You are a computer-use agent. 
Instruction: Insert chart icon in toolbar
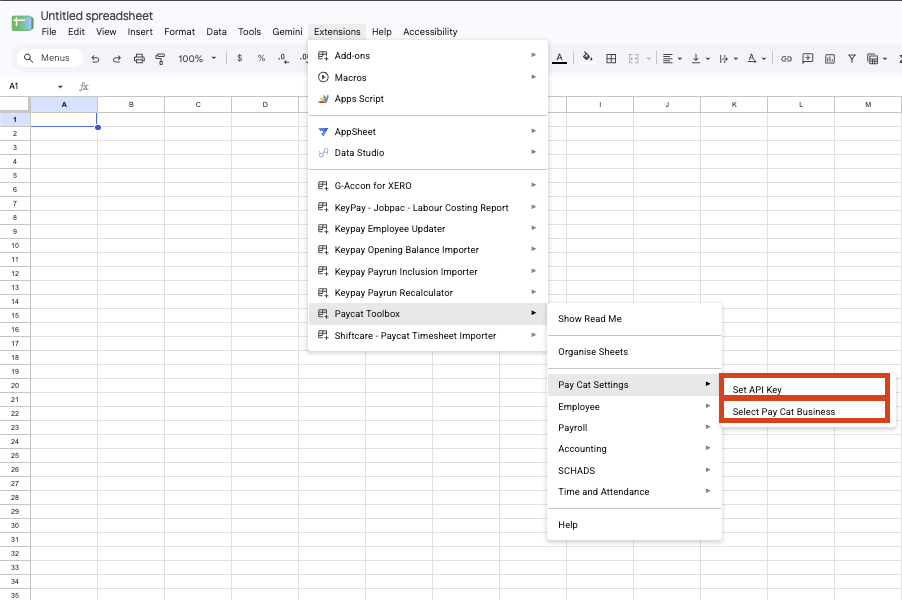pyautogui.click(x=830, y=59)
